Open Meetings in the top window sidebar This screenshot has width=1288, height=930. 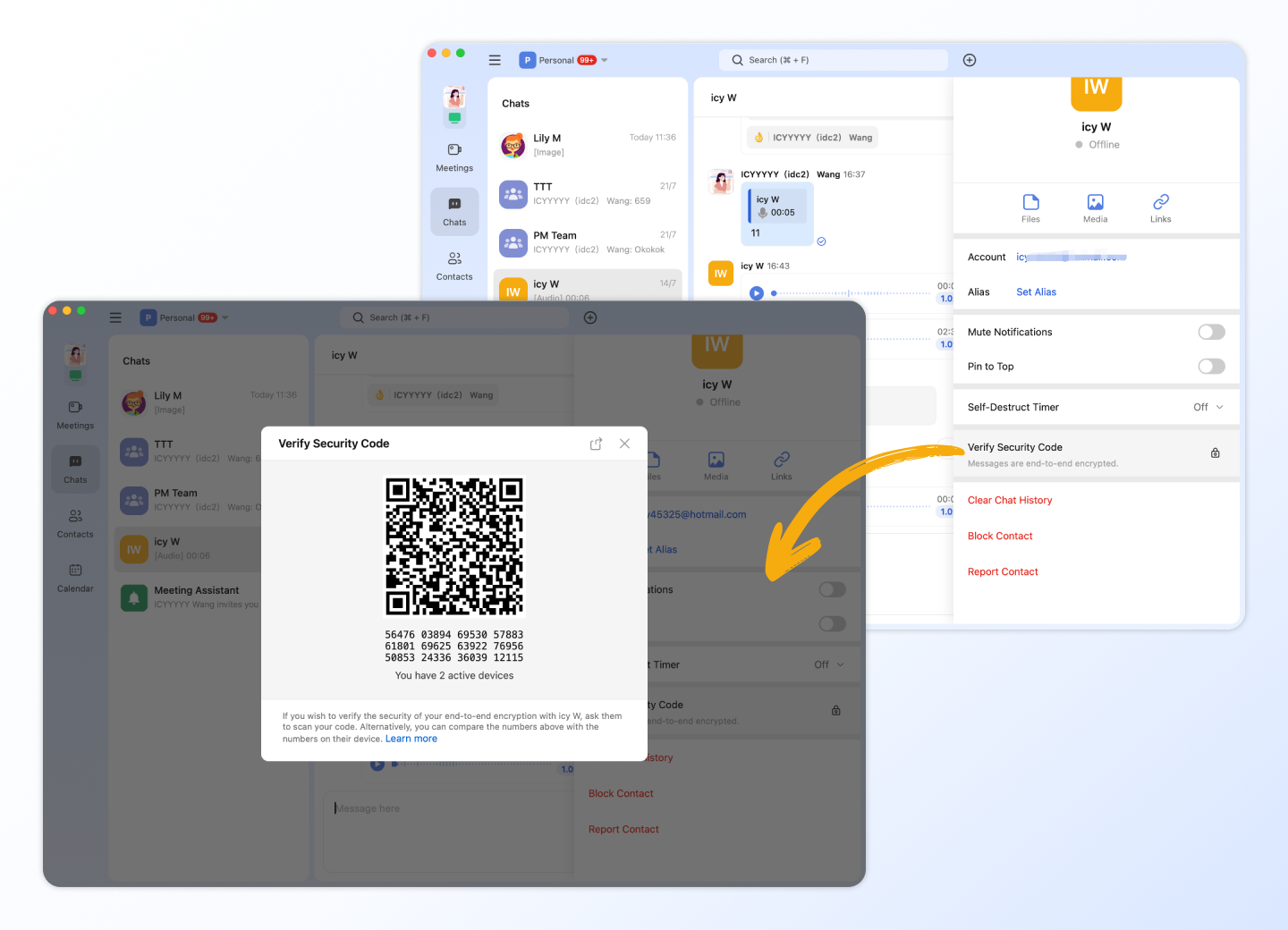[x=454, y=156]
